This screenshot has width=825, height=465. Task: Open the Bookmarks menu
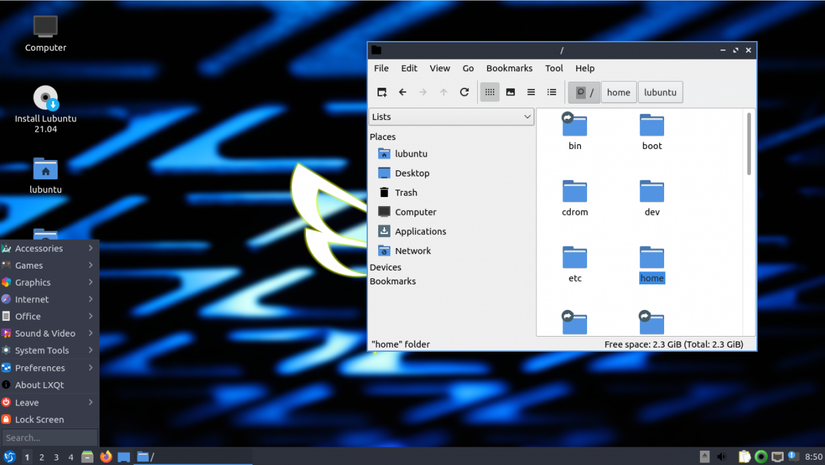pos(509,68)
